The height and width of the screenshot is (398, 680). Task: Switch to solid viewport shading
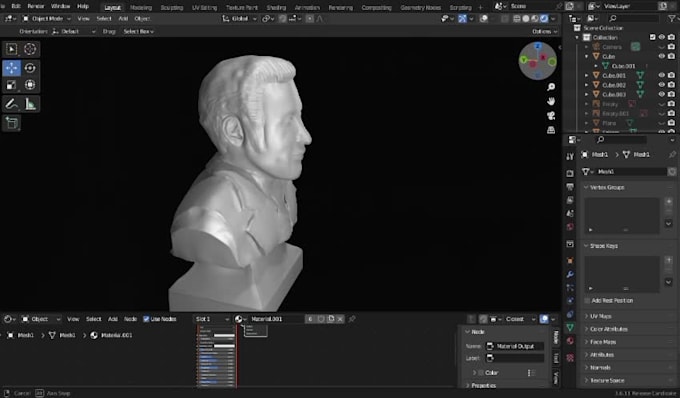tap(526, 19)
